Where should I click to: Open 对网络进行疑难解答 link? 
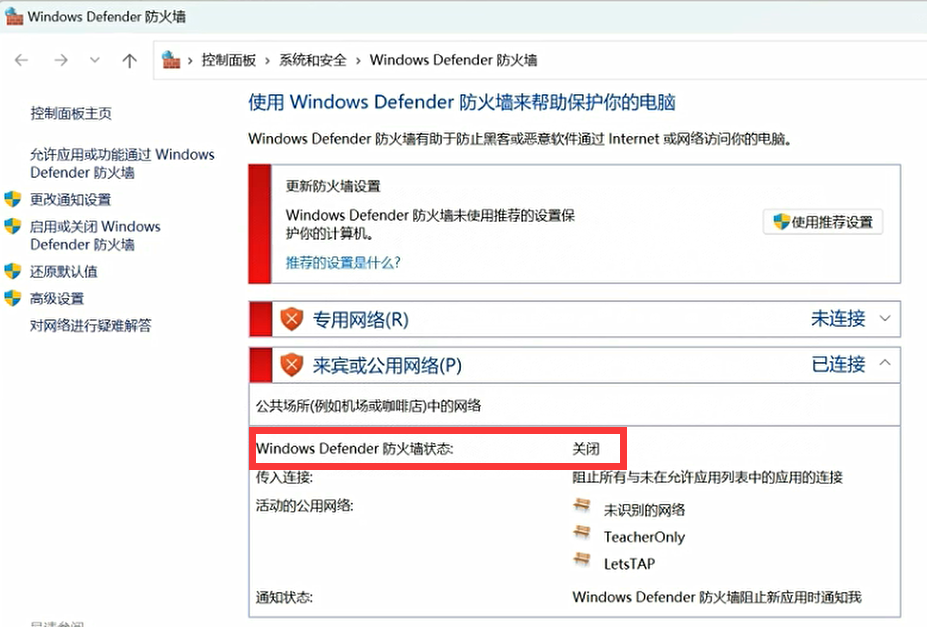pos(90,325)
